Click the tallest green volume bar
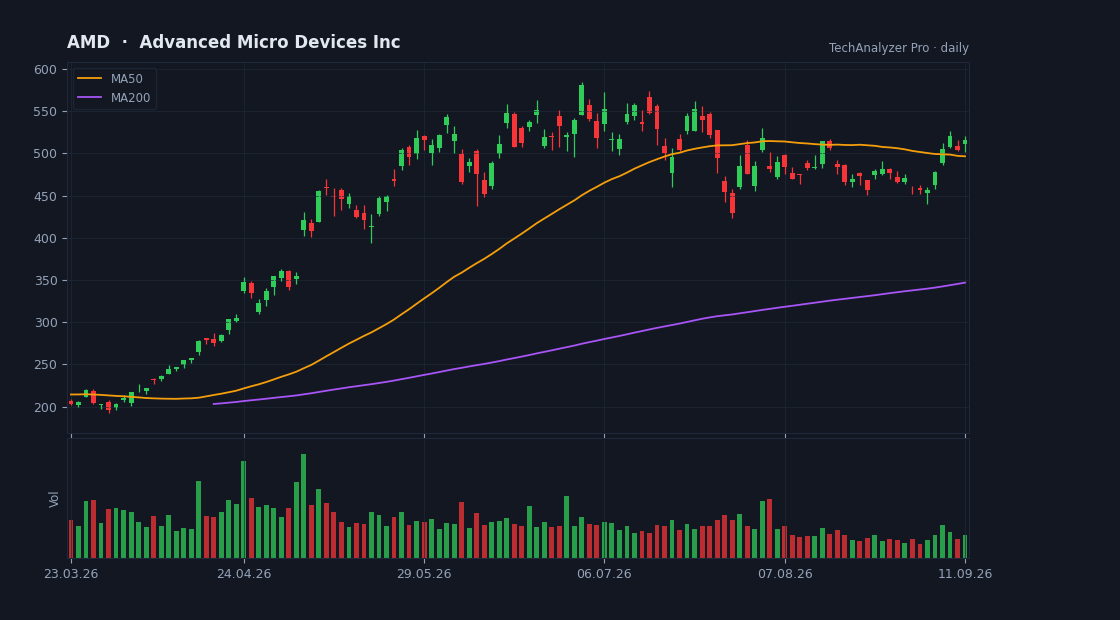Image resolution: width=1120 pixels, height=620 pixels. tap(304, 506)
